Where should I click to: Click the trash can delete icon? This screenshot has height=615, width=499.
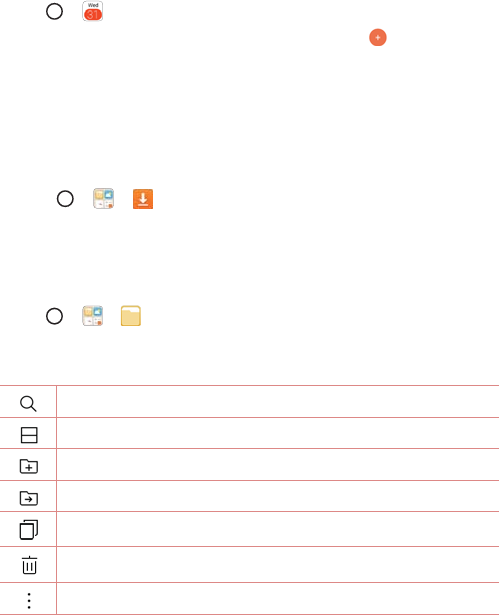pyautogui.click(x=29, y=565)
